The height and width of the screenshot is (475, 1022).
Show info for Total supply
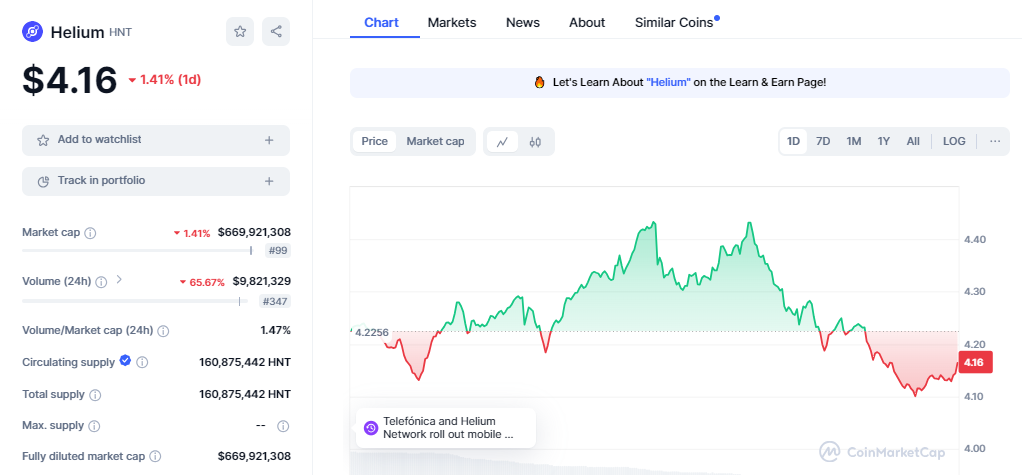95,395
